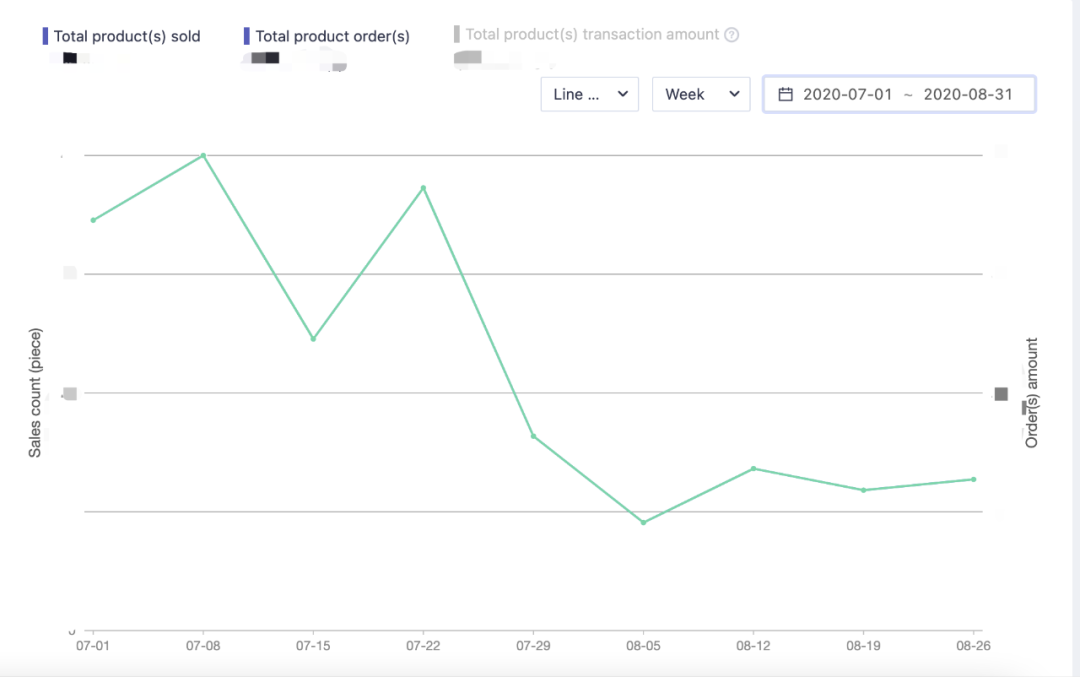
Task: Click the Week dropdown chevron arrow
Action: pyautogui.click(x=734, y=94)
